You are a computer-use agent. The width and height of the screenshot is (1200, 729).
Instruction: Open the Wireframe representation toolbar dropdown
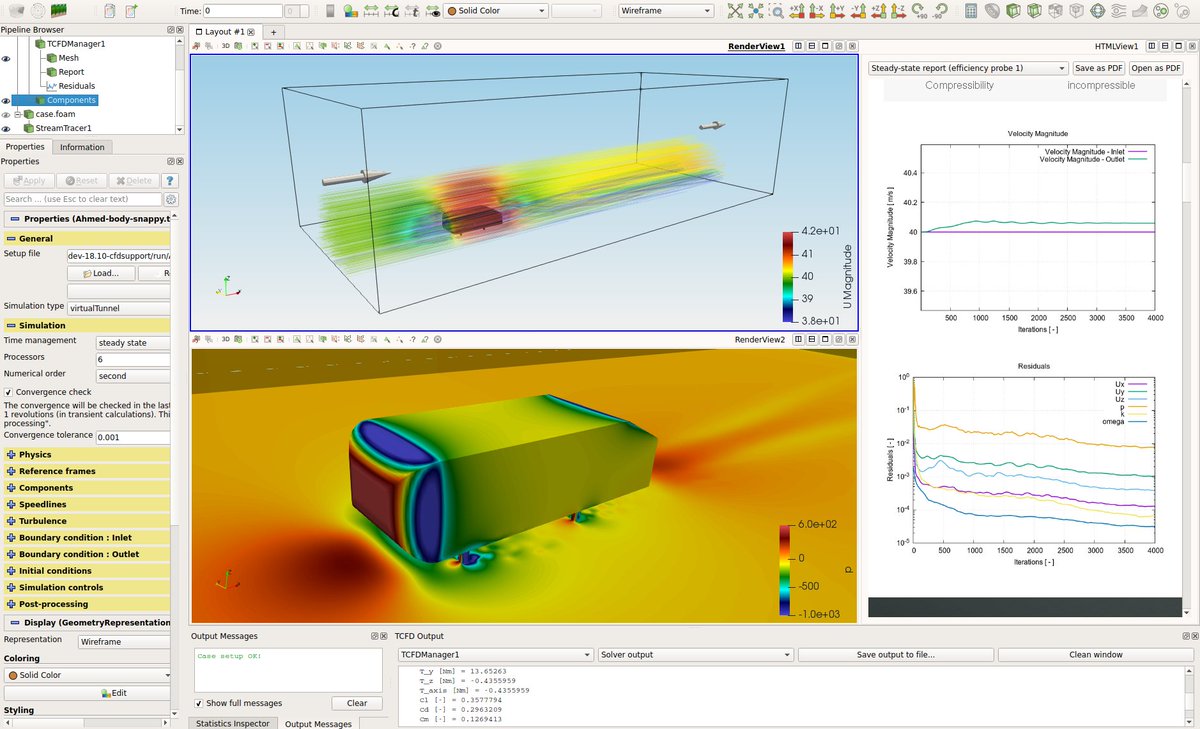coord(665,11)
